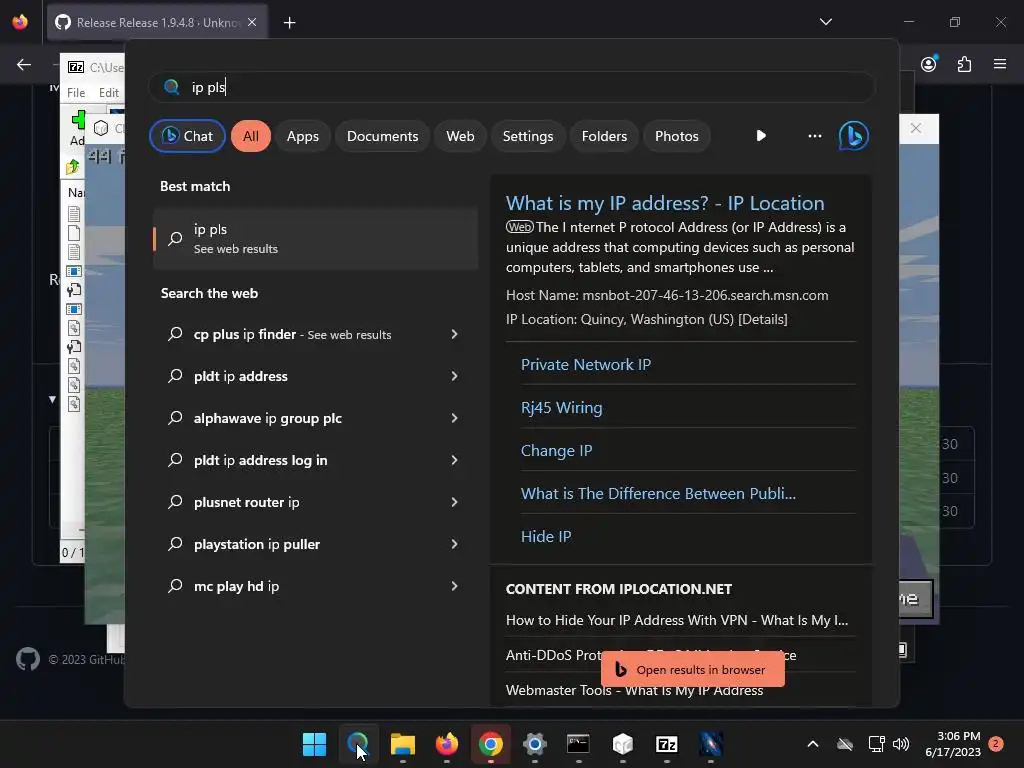The height and width of the screenshot is (768, 1024).
Task: Open a new browser tab
Action: click(289, 23)
